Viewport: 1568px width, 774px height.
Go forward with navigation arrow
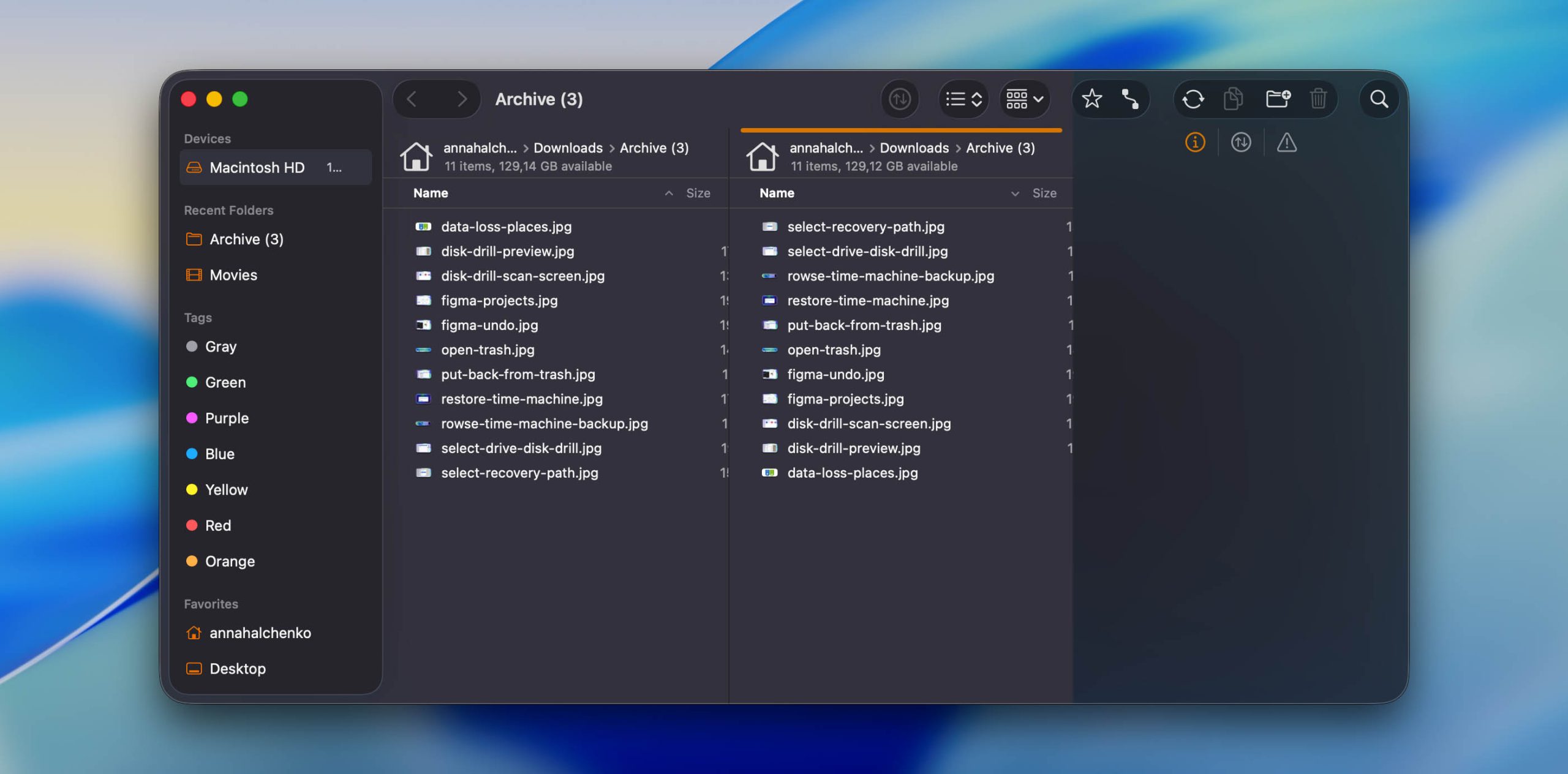tap(462, 99)
